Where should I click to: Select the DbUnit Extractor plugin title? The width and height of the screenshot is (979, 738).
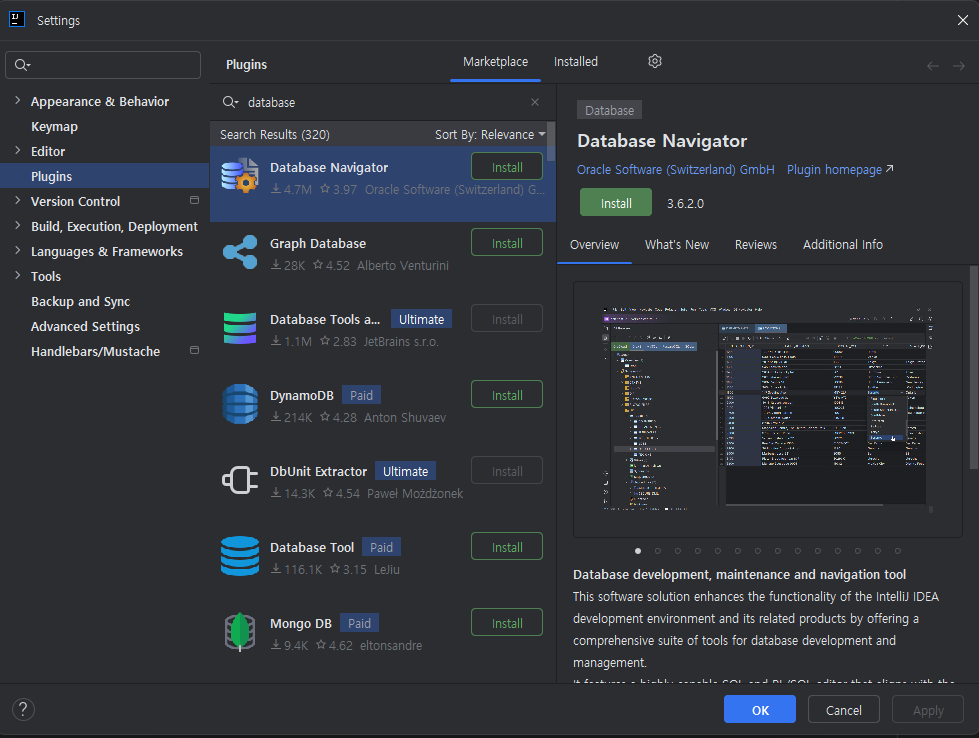(318, 471)
